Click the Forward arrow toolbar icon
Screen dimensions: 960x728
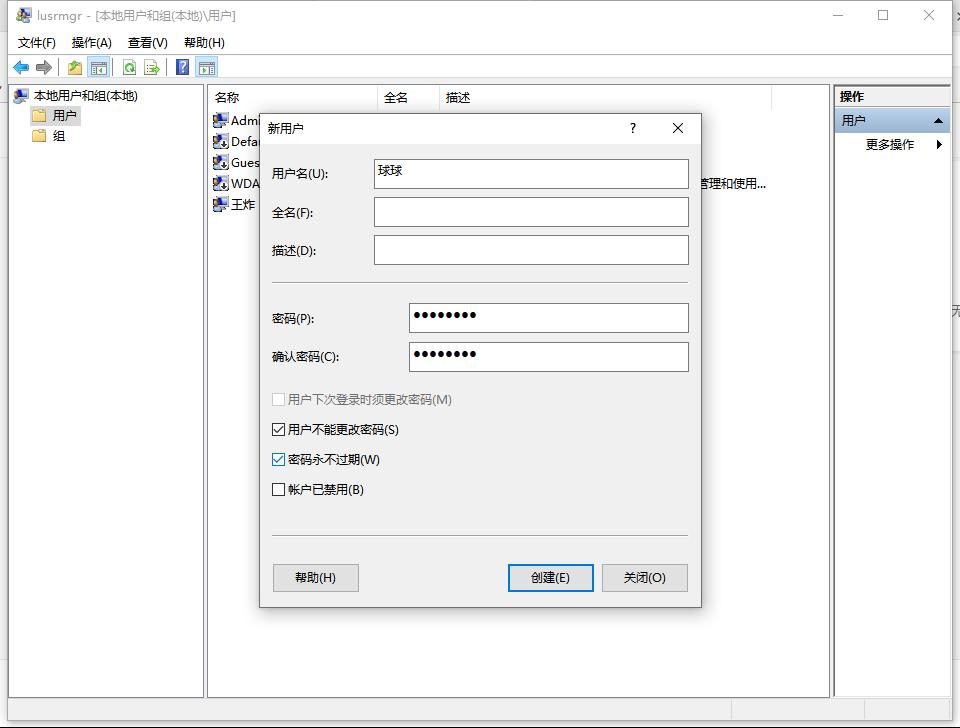click(43, 67)
